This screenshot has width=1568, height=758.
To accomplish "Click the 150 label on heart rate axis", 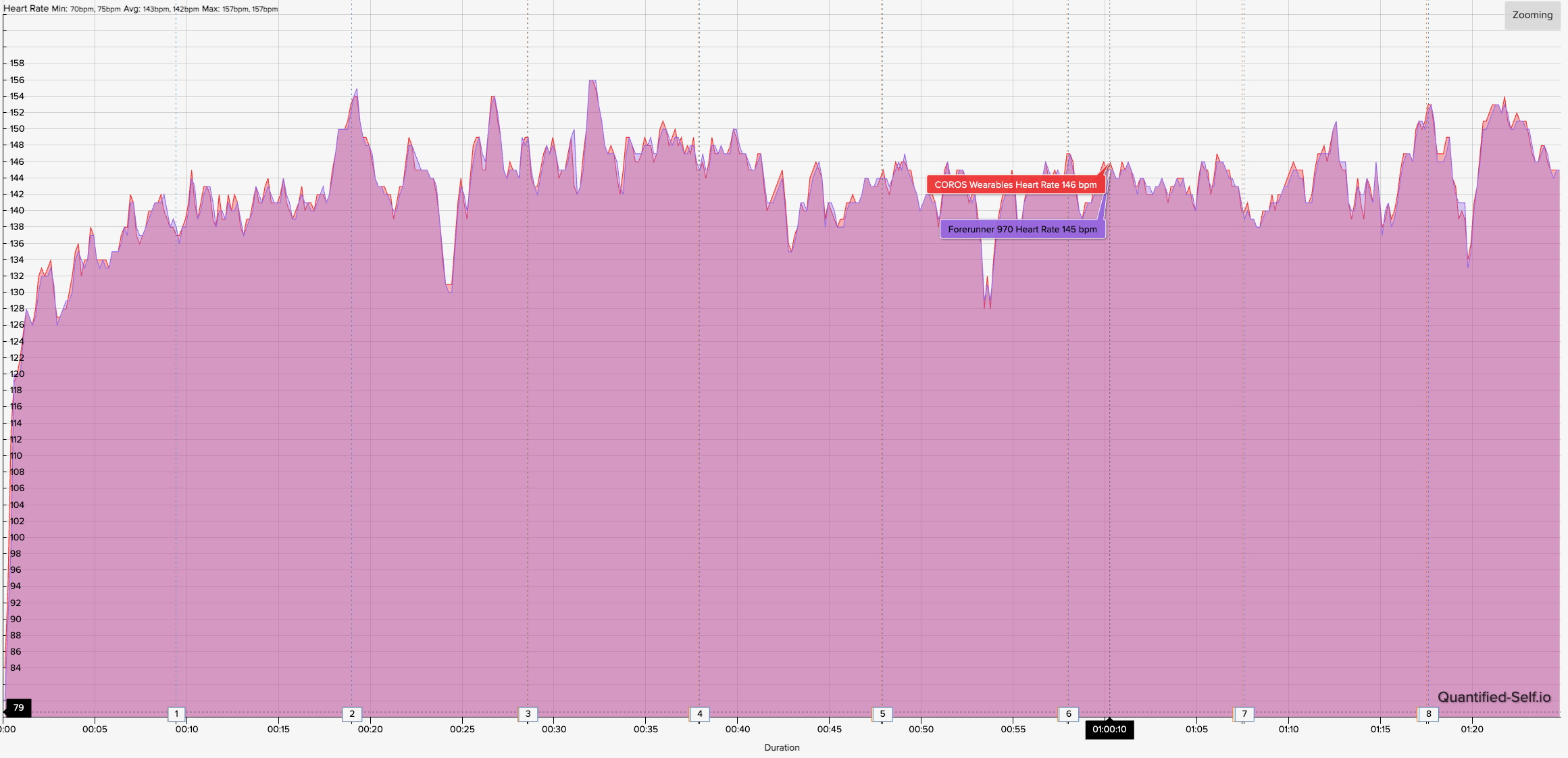I will (17, 128).
